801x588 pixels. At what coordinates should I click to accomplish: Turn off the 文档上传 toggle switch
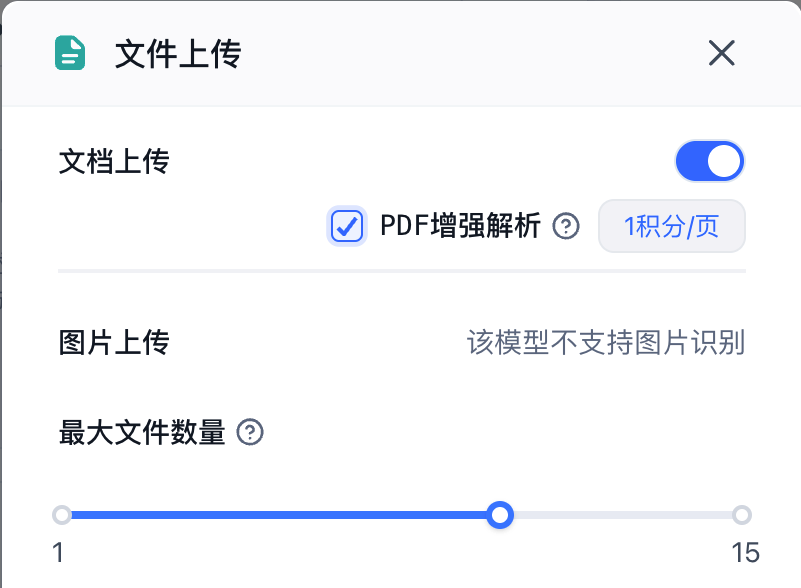710,161
